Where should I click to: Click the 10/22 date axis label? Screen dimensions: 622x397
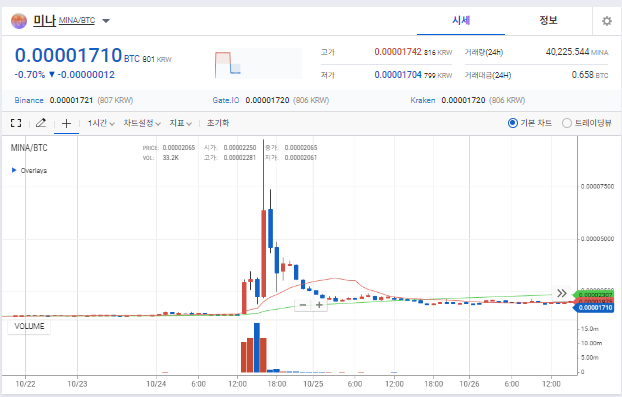(25, 384)
